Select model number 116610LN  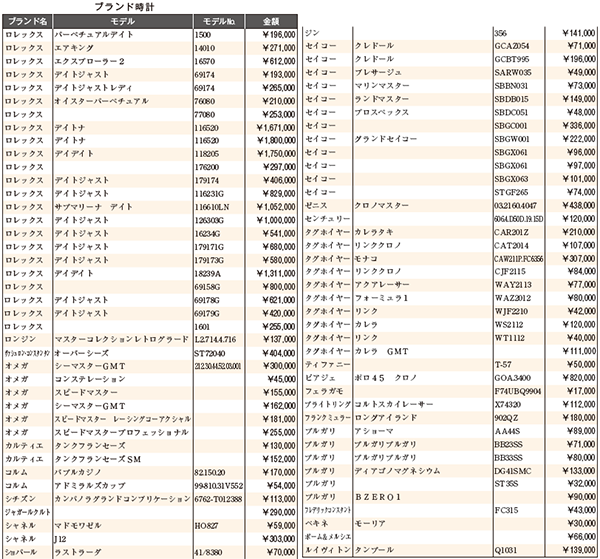(212, 207)
